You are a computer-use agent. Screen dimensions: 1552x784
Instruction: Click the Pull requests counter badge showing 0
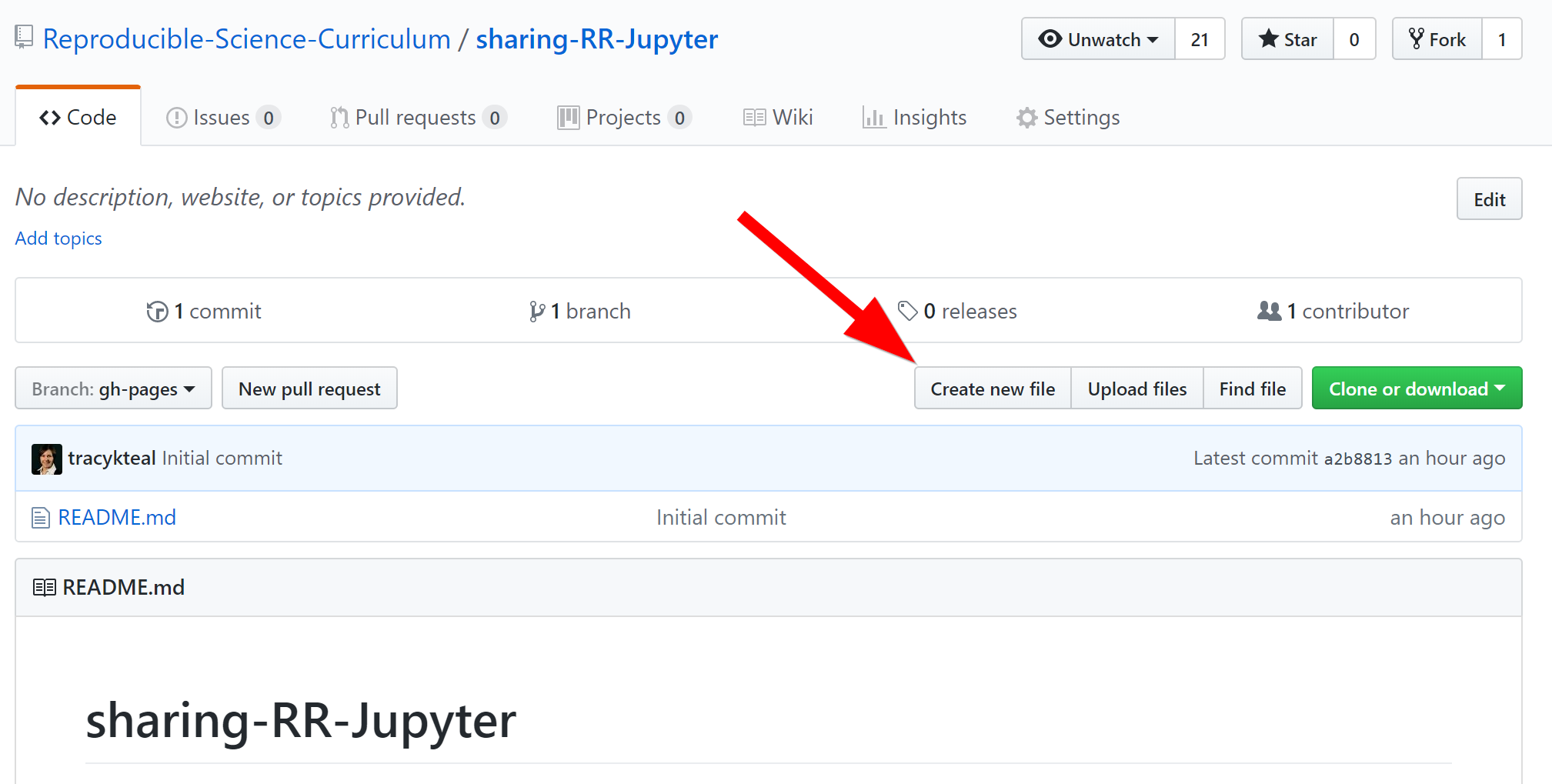pos(495,118)
